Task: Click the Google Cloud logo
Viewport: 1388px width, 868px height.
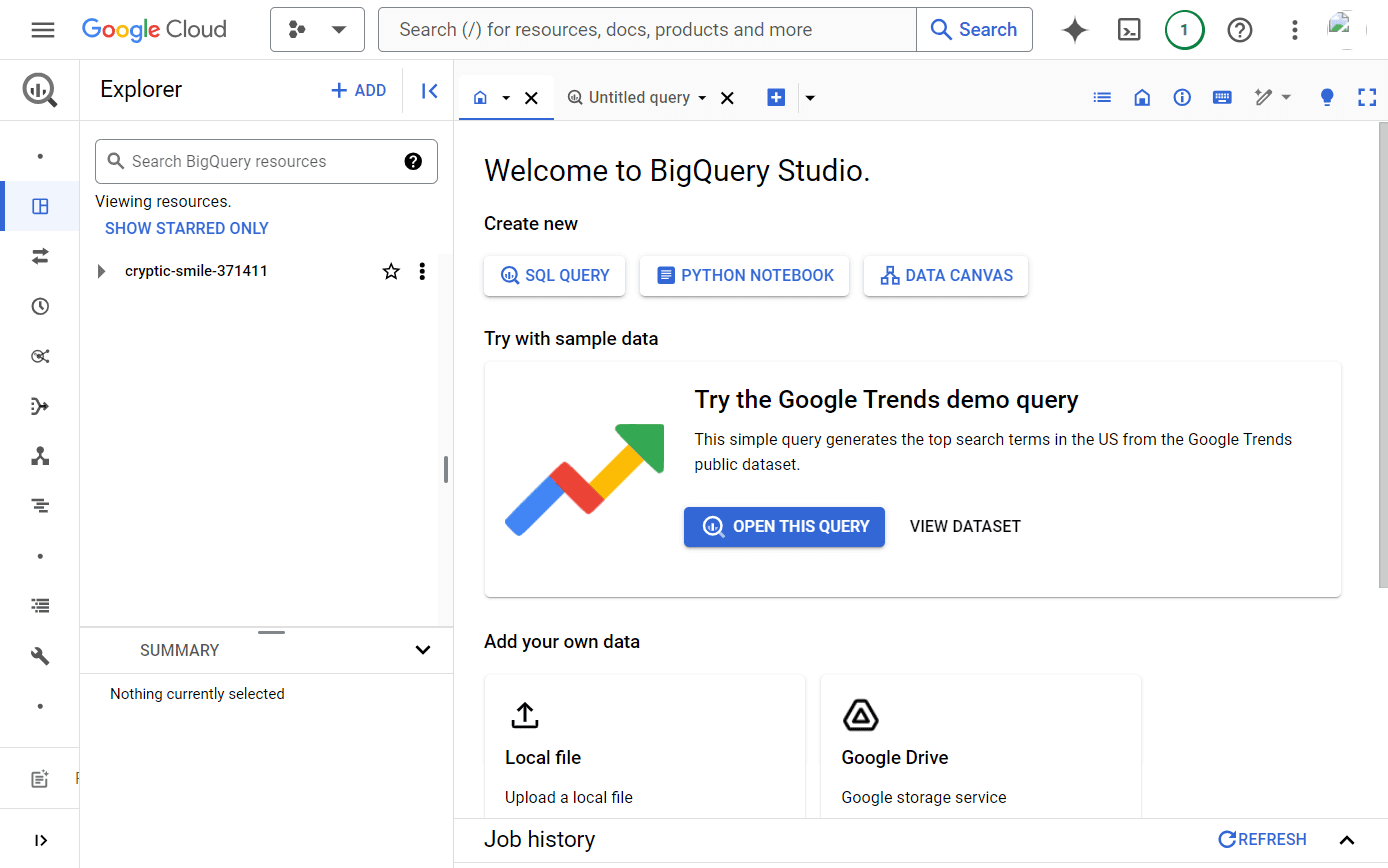Action: (154, 30)
